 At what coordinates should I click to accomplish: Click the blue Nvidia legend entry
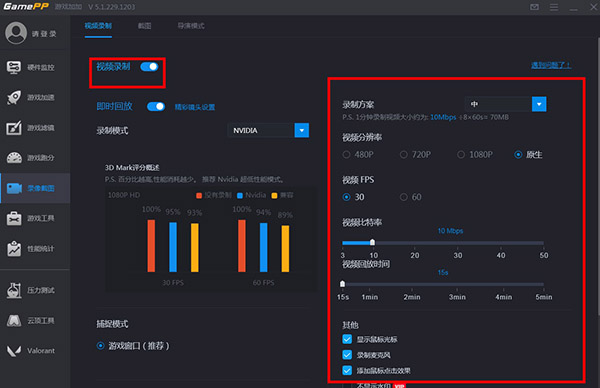pyautogui.click(x=251, y=195)
